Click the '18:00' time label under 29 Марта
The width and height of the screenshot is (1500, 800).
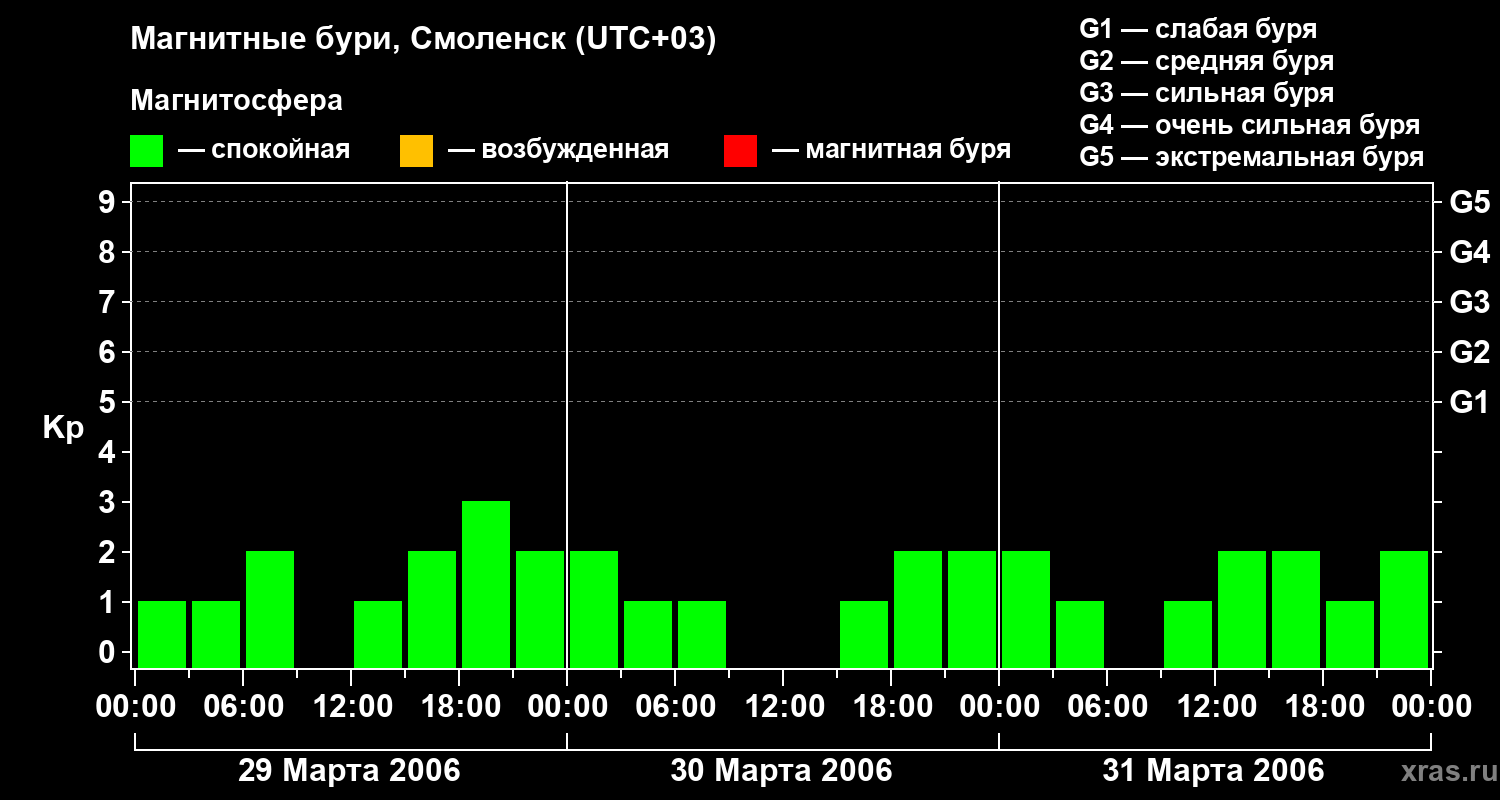459,707
